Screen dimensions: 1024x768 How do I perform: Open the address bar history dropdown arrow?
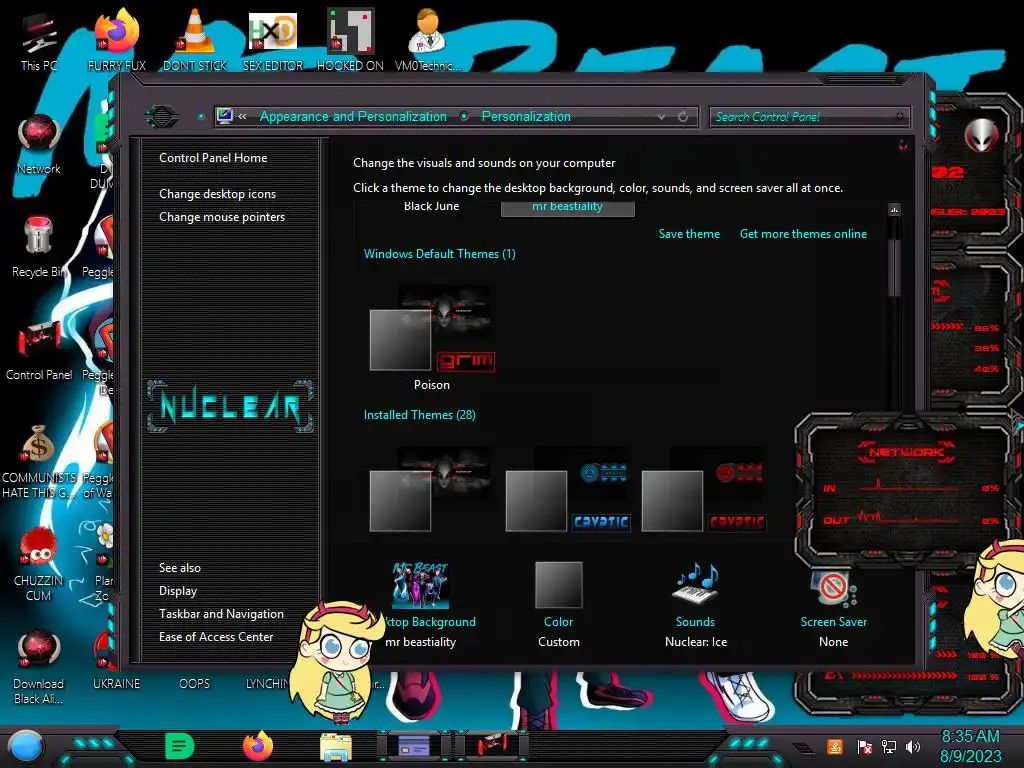662,117
